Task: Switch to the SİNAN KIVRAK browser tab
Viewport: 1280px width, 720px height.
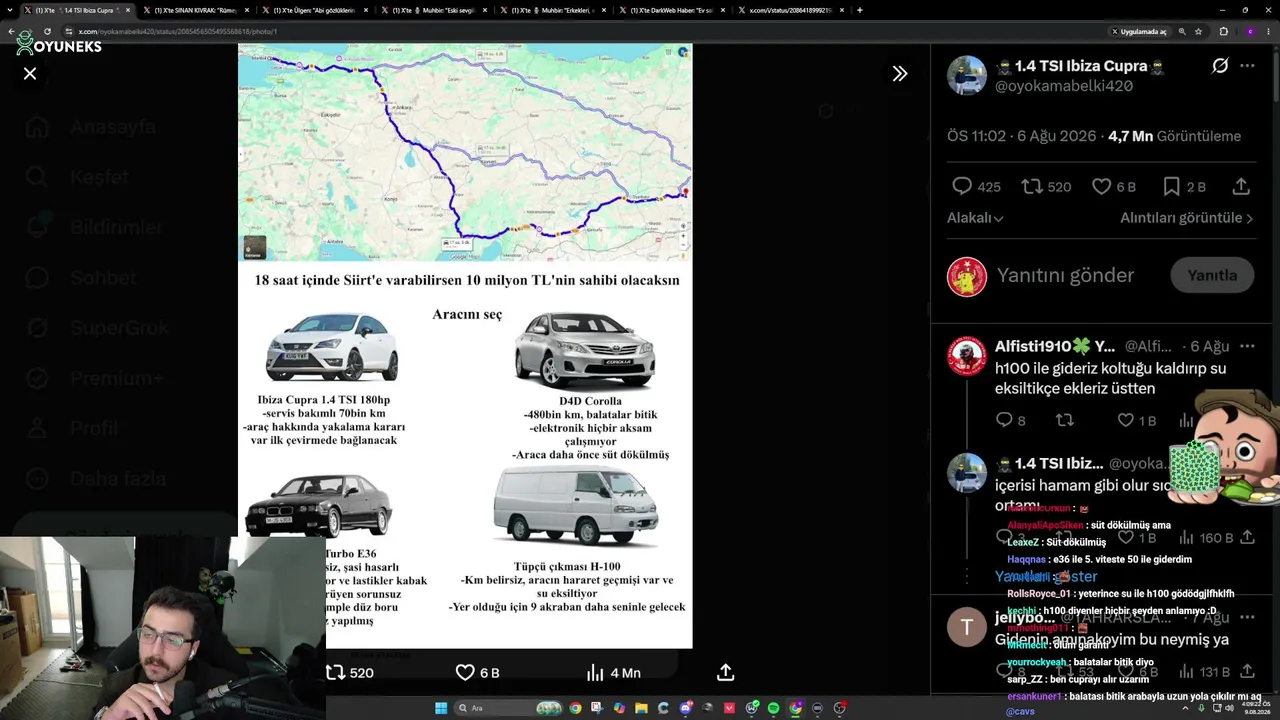Action: pyautogui.click(x=196, y=10)
